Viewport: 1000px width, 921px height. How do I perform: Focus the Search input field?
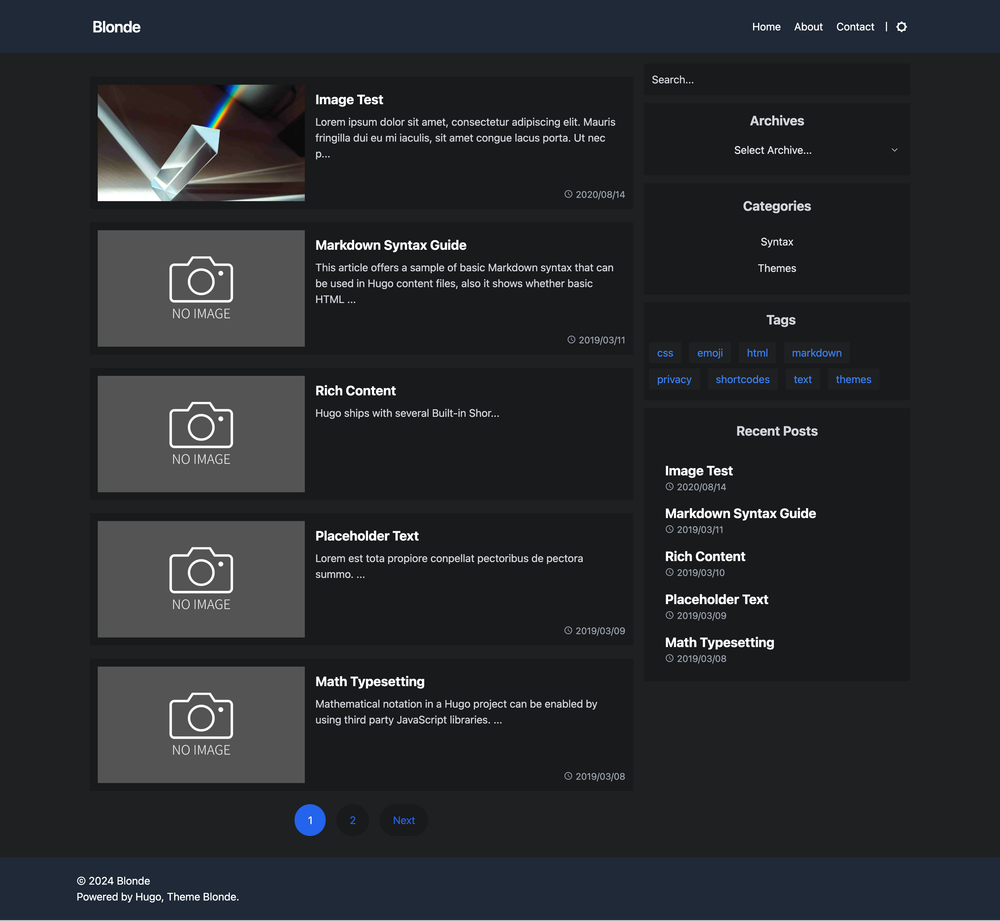point(776,80)
